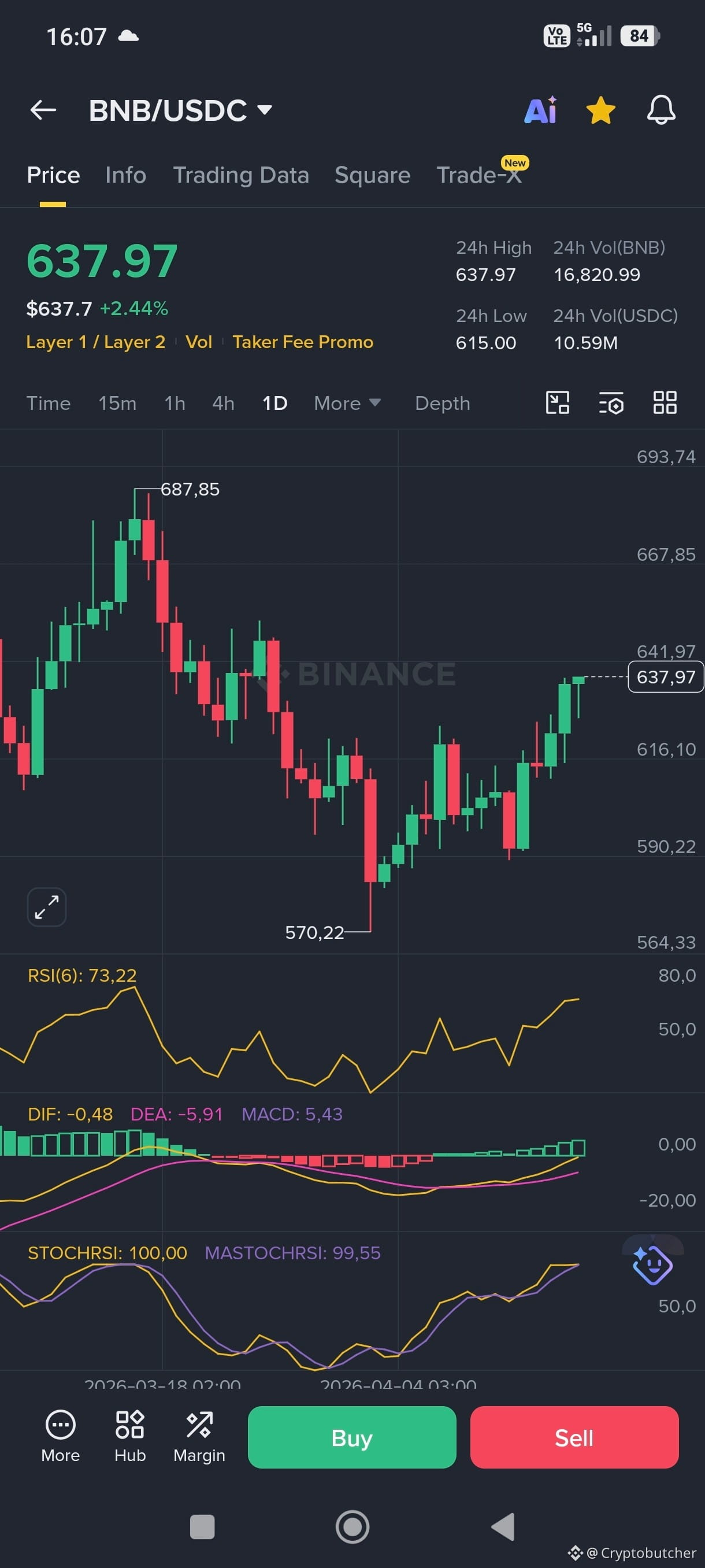The image size is (705, 1568).
Task: Tap the 5G signal indicator
Action: pyautogui.click(x=593, y=35)
